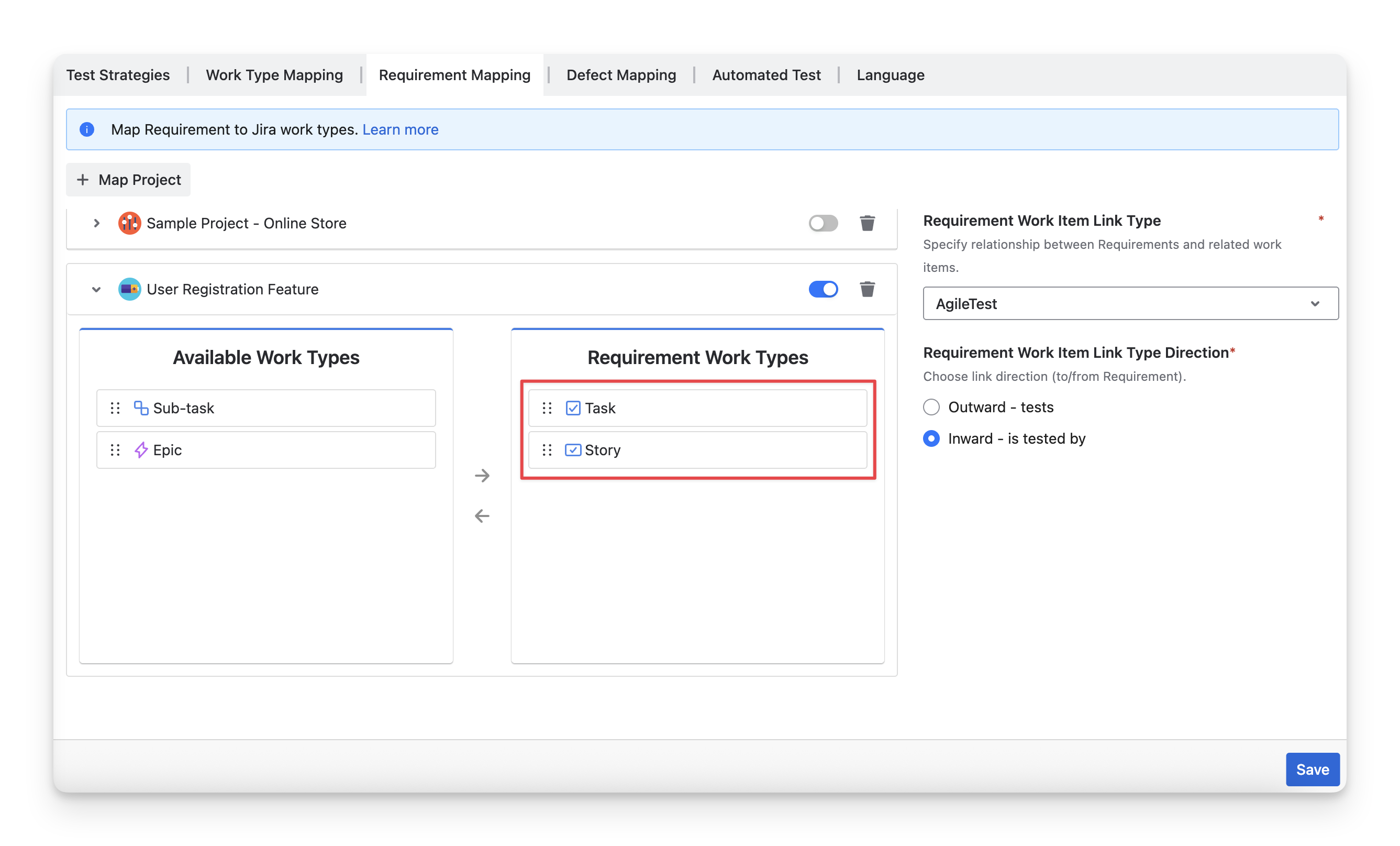Click drag handle beside Sub-task
The image size is (1400, 846).
[115, 408]
